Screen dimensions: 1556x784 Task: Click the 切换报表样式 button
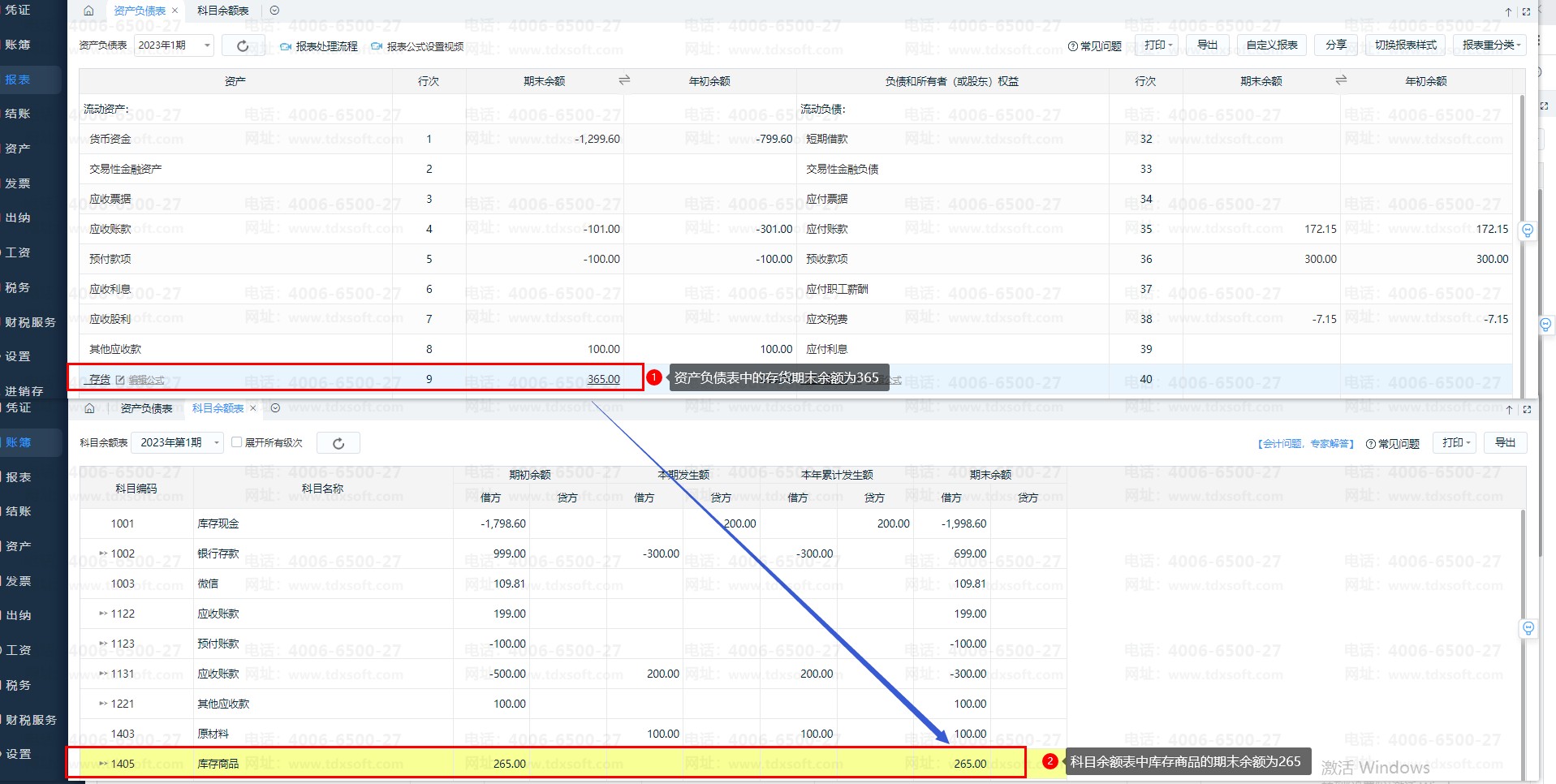coord(1405,45)
